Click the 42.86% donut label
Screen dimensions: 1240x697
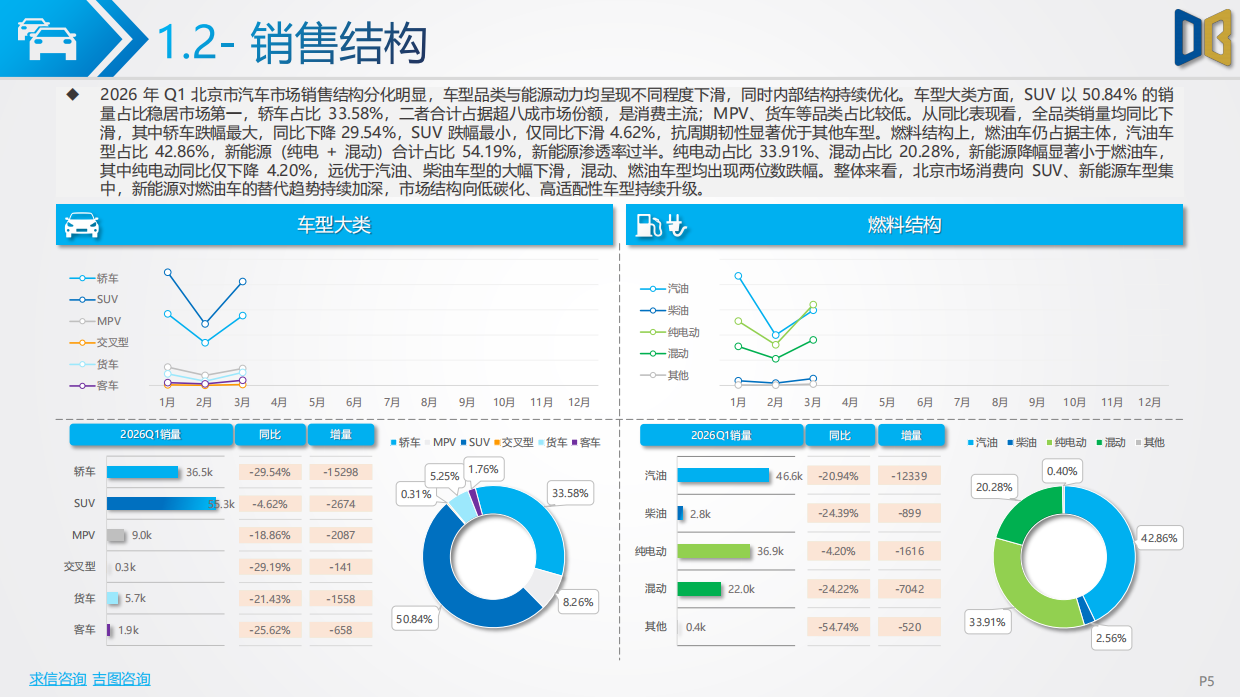click(1159, 537)
